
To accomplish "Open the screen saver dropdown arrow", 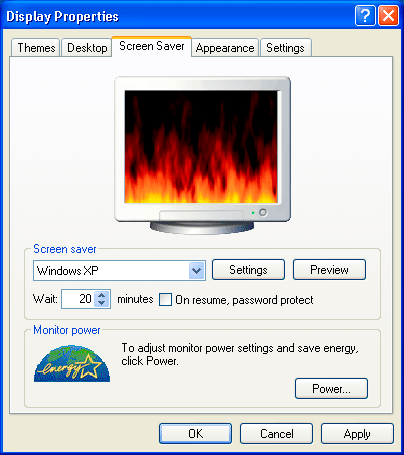I will click(197, 270).
